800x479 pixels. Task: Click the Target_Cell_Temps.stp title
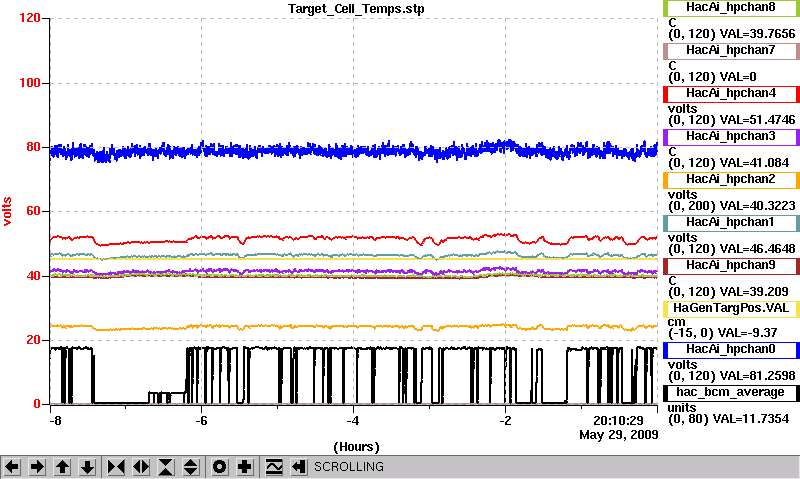point(356,9)
